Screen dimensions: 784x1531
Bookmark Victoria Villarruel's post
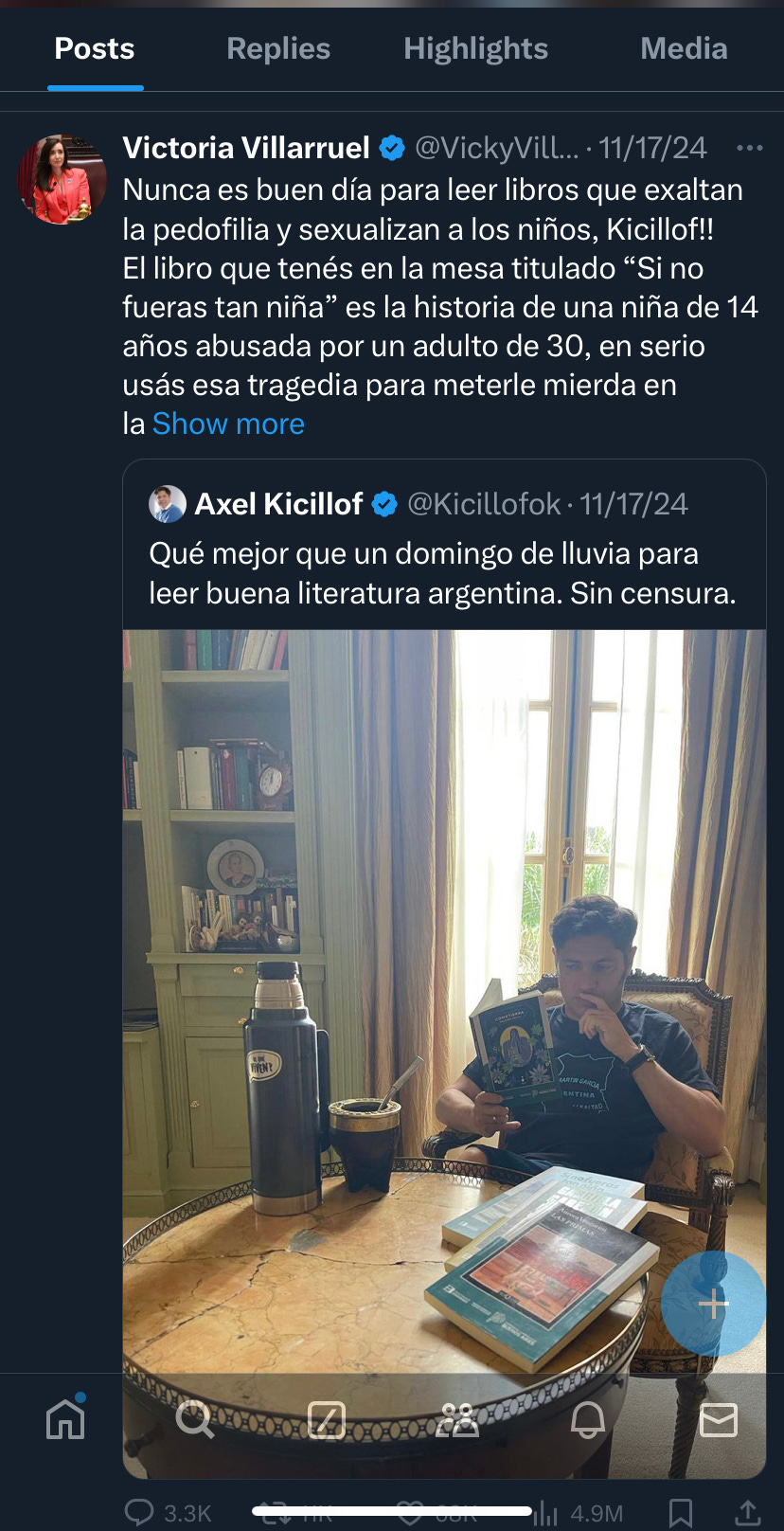pos(681,1512)
